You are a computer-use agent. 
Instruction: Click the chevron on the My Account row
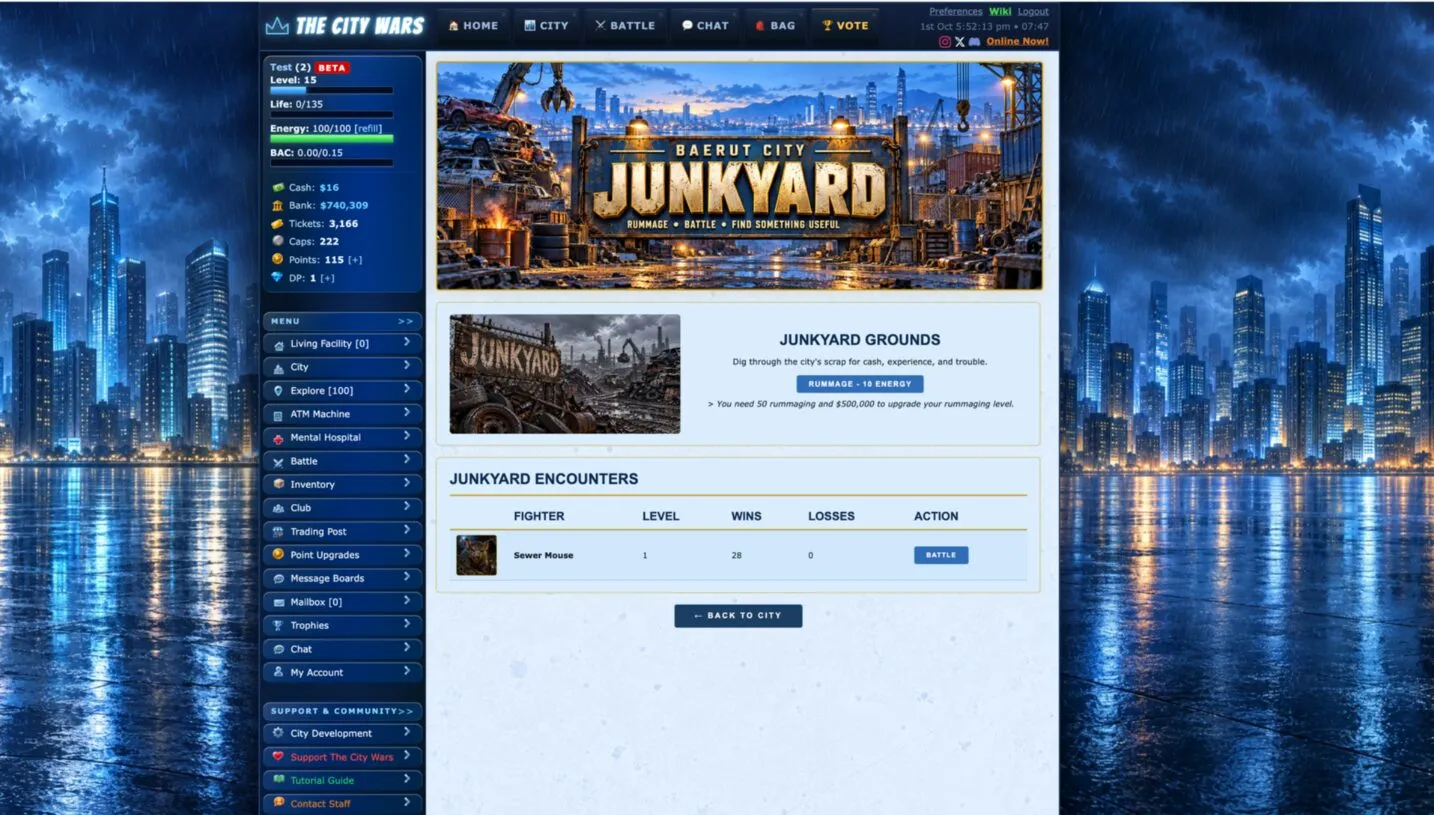[407, 671]
